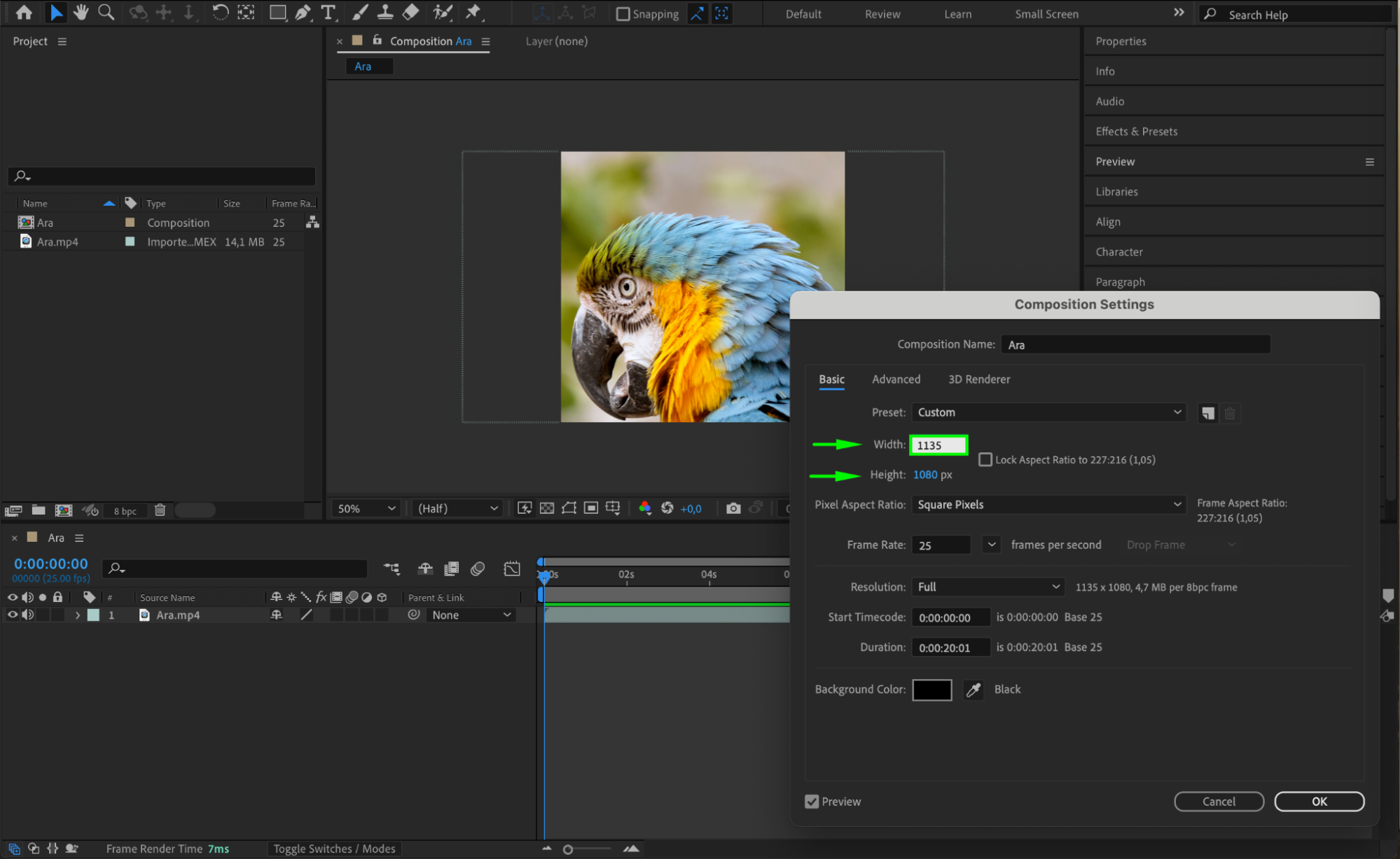Expand the Ara.mp4 layer properties

point(77,615)
